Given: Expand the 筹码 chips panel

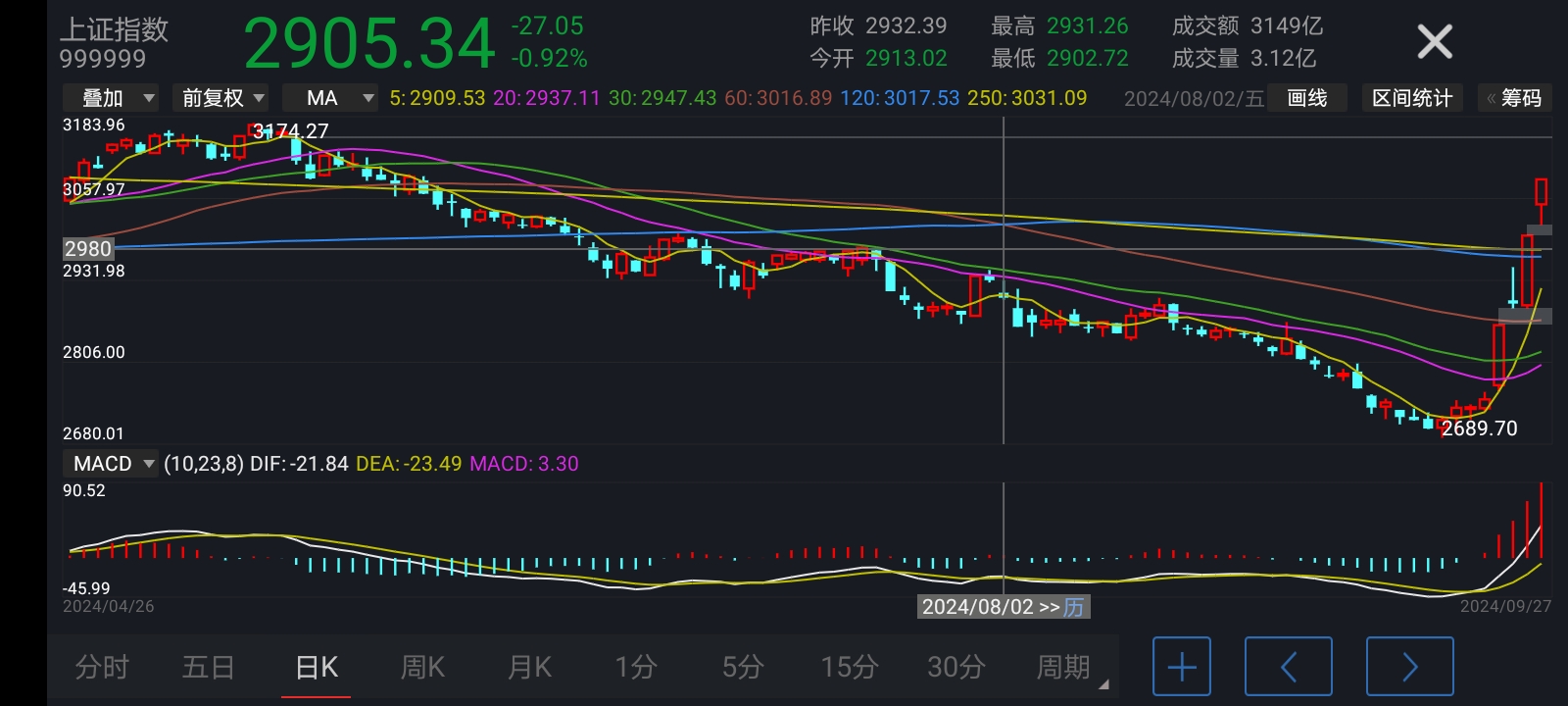Looking at the screenshot, I should coord(1514,98).
